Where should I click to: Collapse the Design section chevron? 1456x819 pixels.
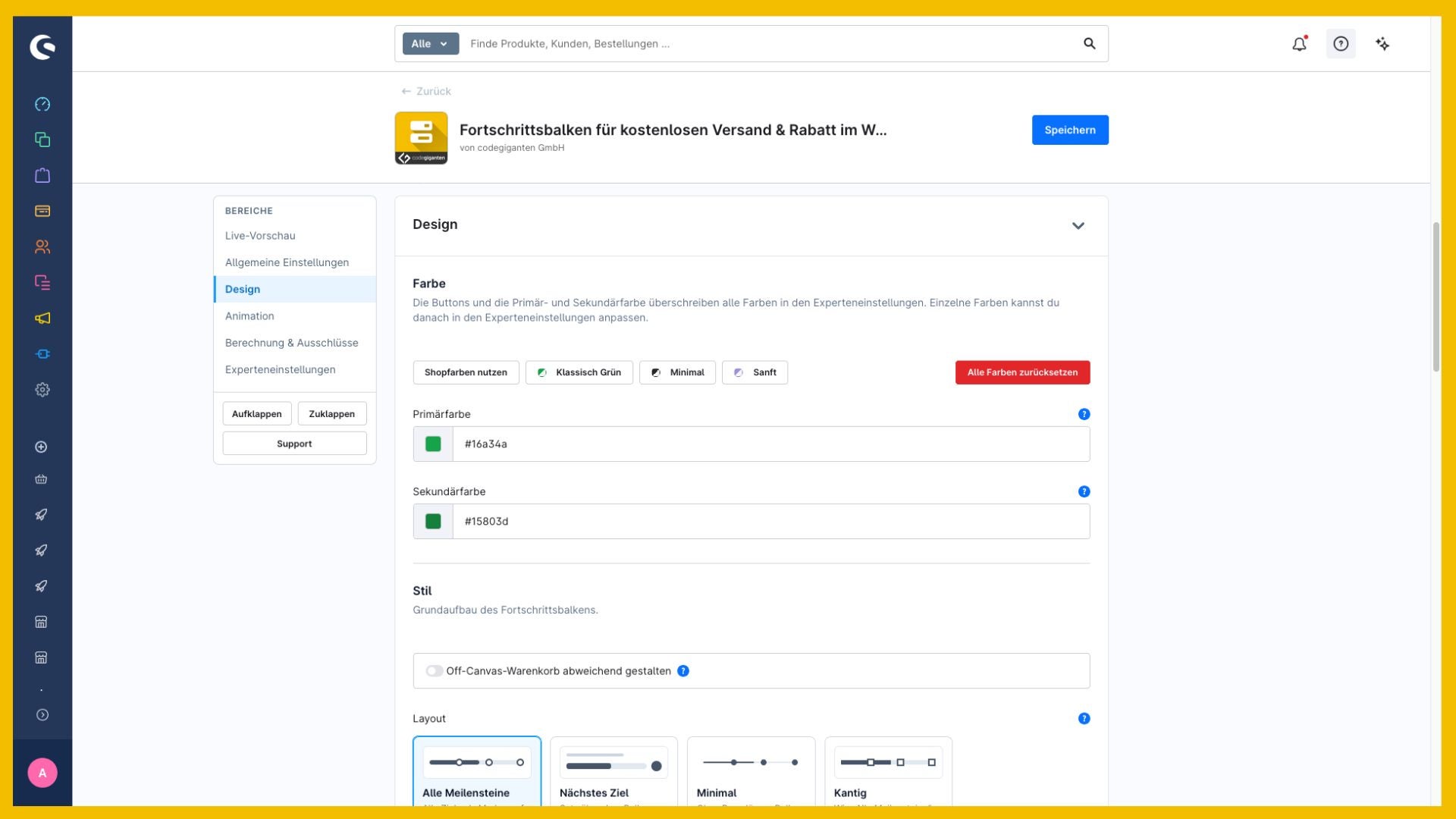tap(1078, 225)
